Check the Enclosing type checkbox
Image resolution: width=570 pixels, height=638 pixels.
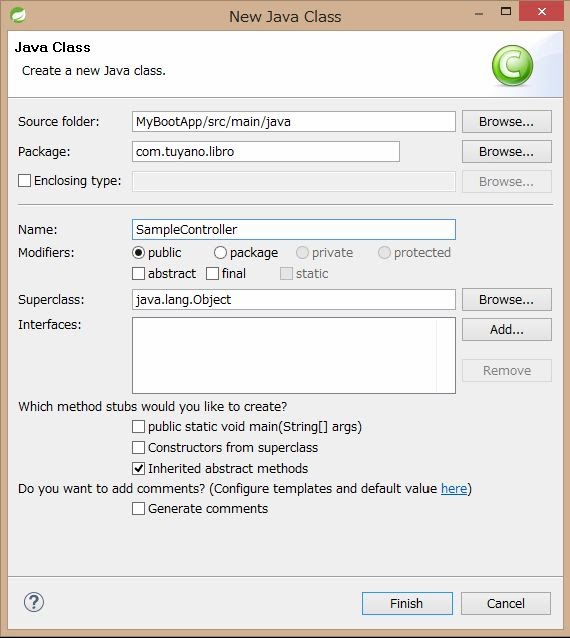pyautogui.click(x=24, y=180)
